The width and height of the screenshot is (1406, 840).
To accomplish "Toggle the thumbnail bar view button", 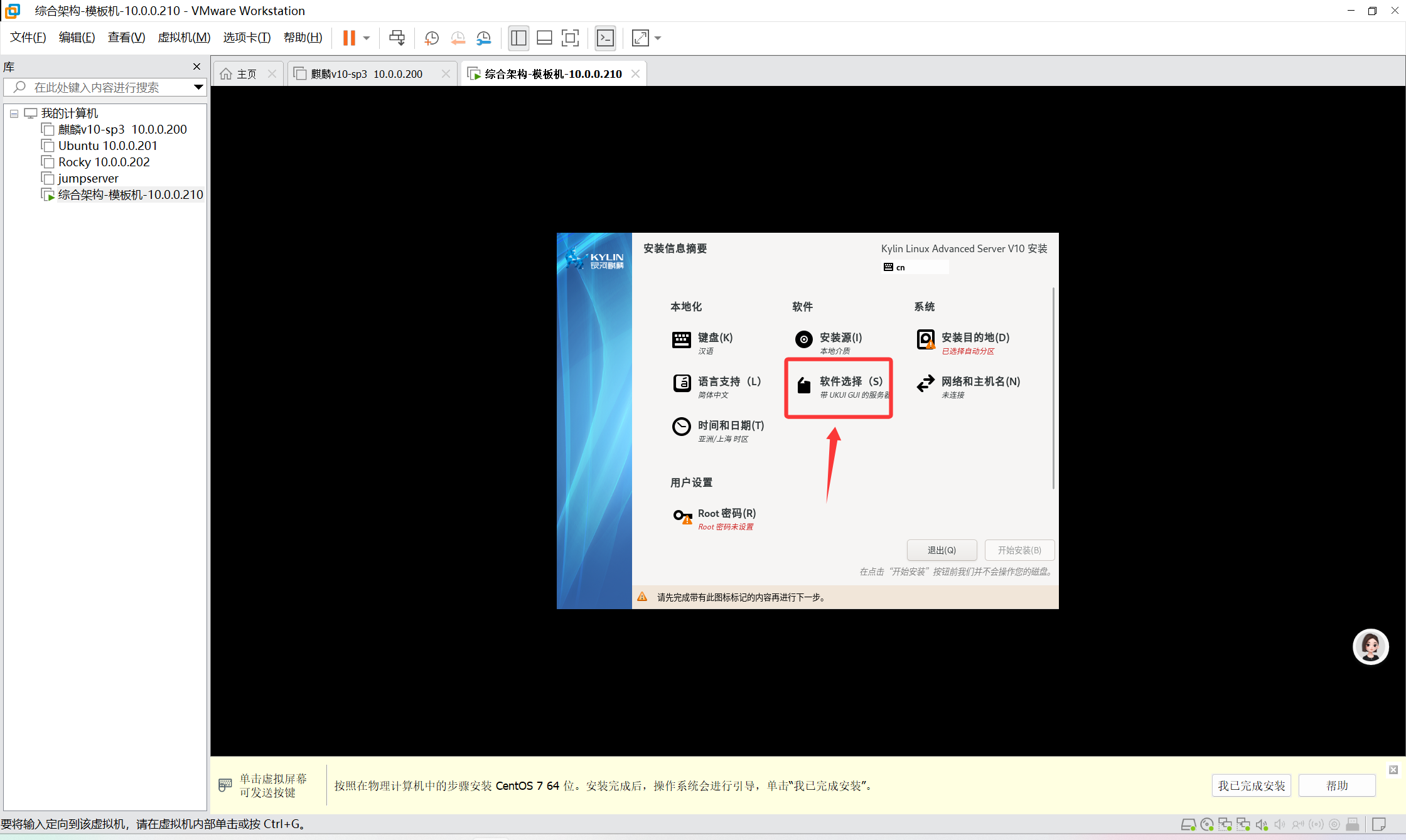I will click(x=544, y=38).
